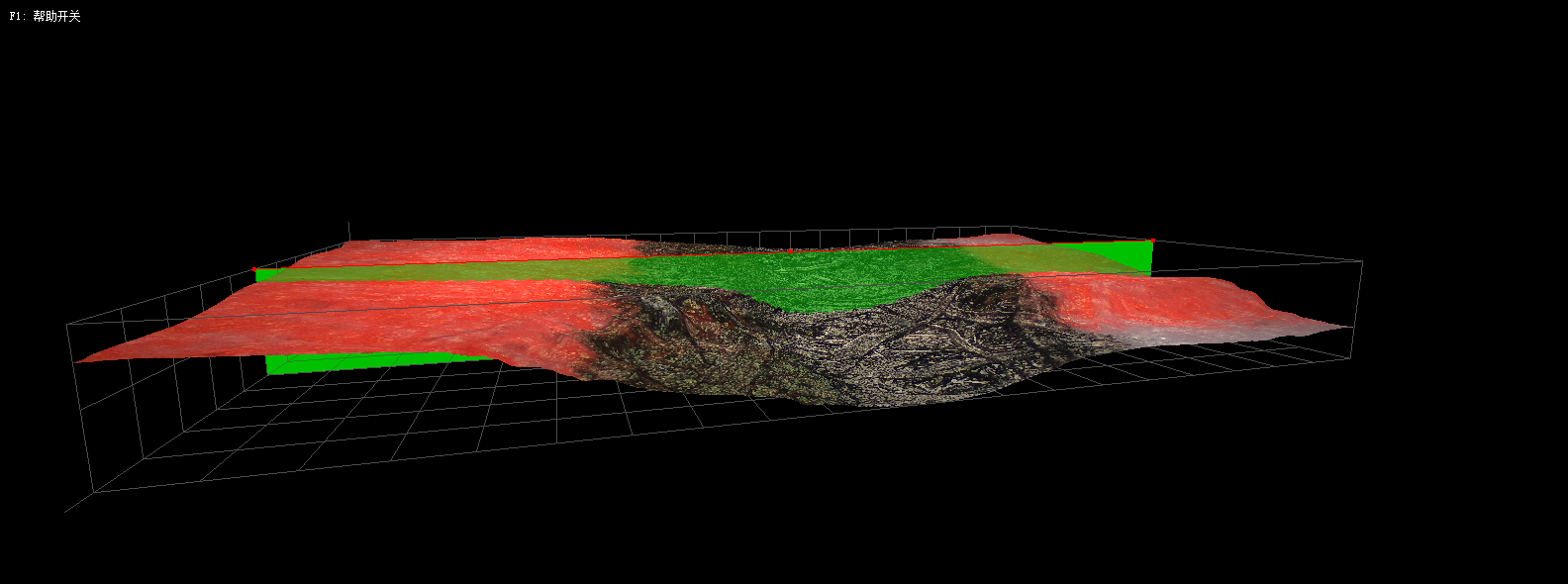Pick the red endpoint at the section line's right end
The height and width of the screenshot is (584, 1568).
click(x=1152, y=241)
